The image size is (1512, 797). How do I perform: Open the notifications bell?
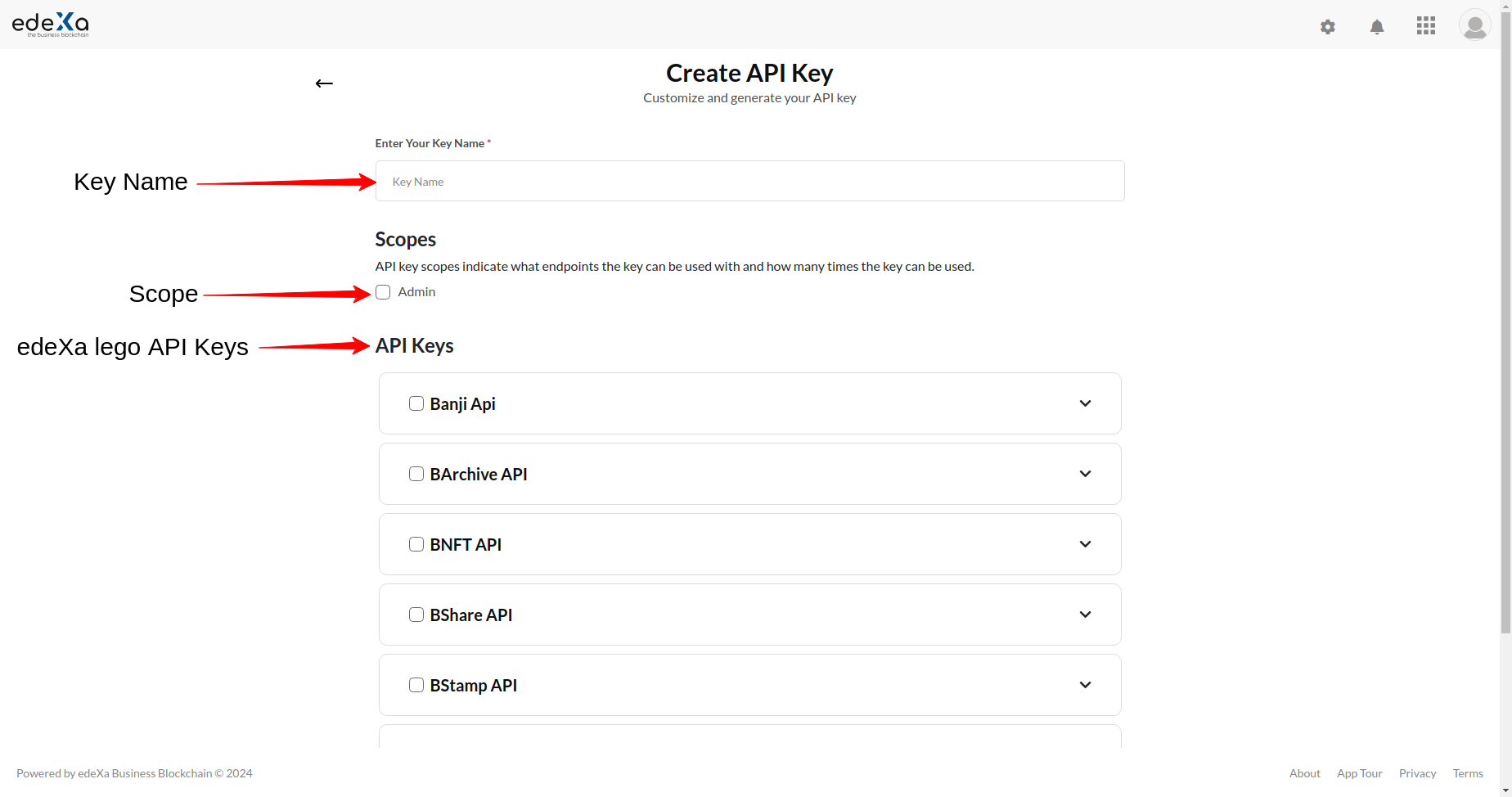click(x=1377, y=27)
